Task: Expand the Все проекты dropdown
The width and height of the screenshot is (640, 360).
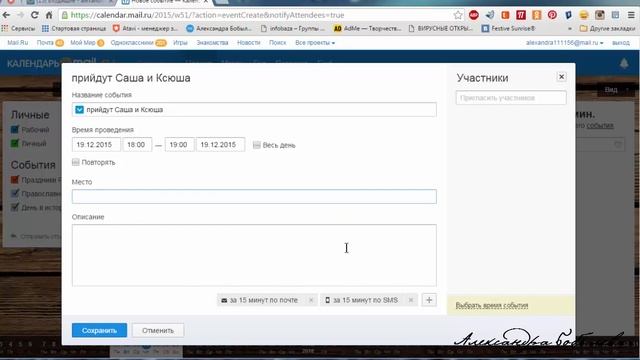Action: (x=315, y=42)
